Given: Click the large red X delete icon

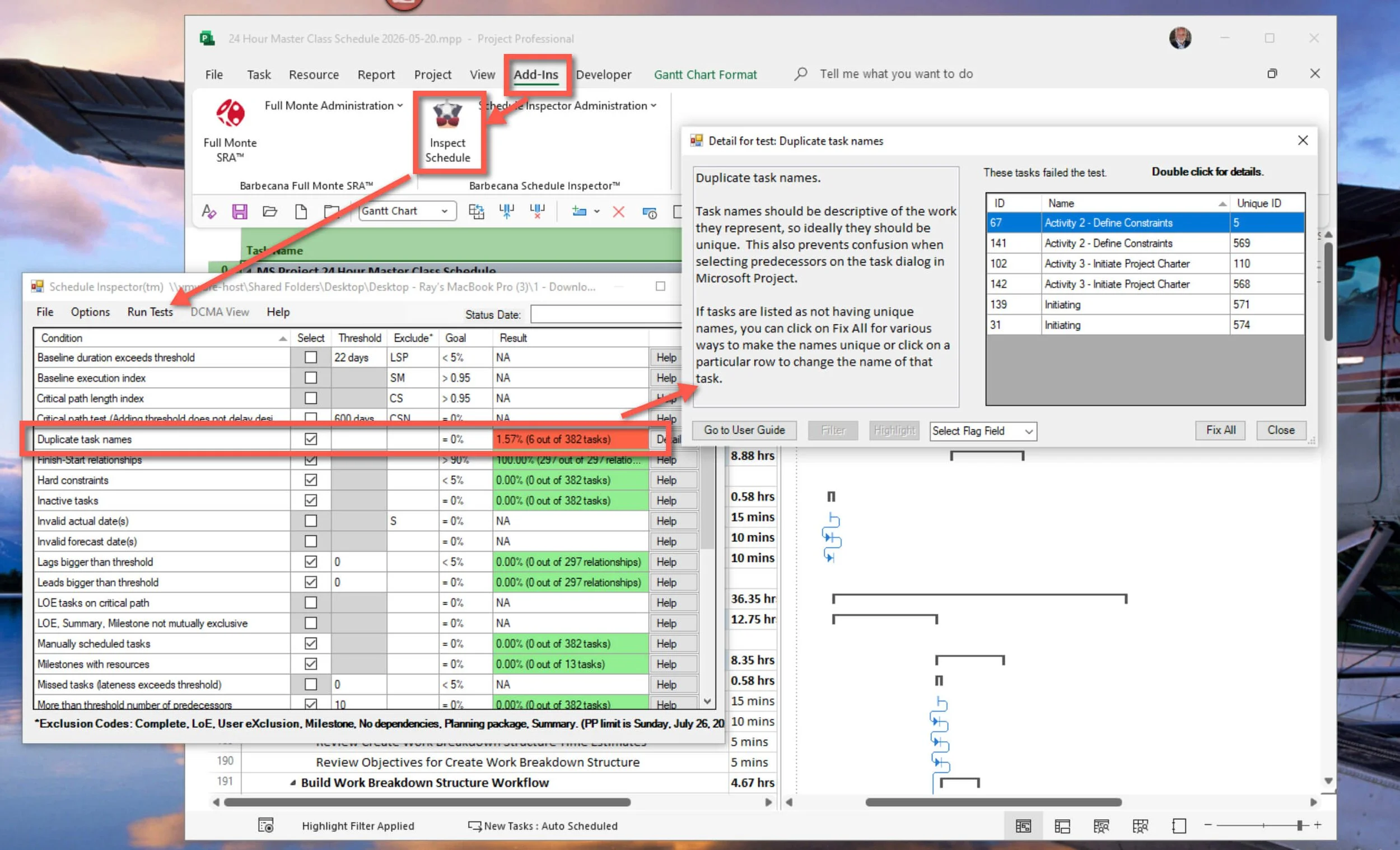Looking at the screenshot, I should (x=619, y=211).
